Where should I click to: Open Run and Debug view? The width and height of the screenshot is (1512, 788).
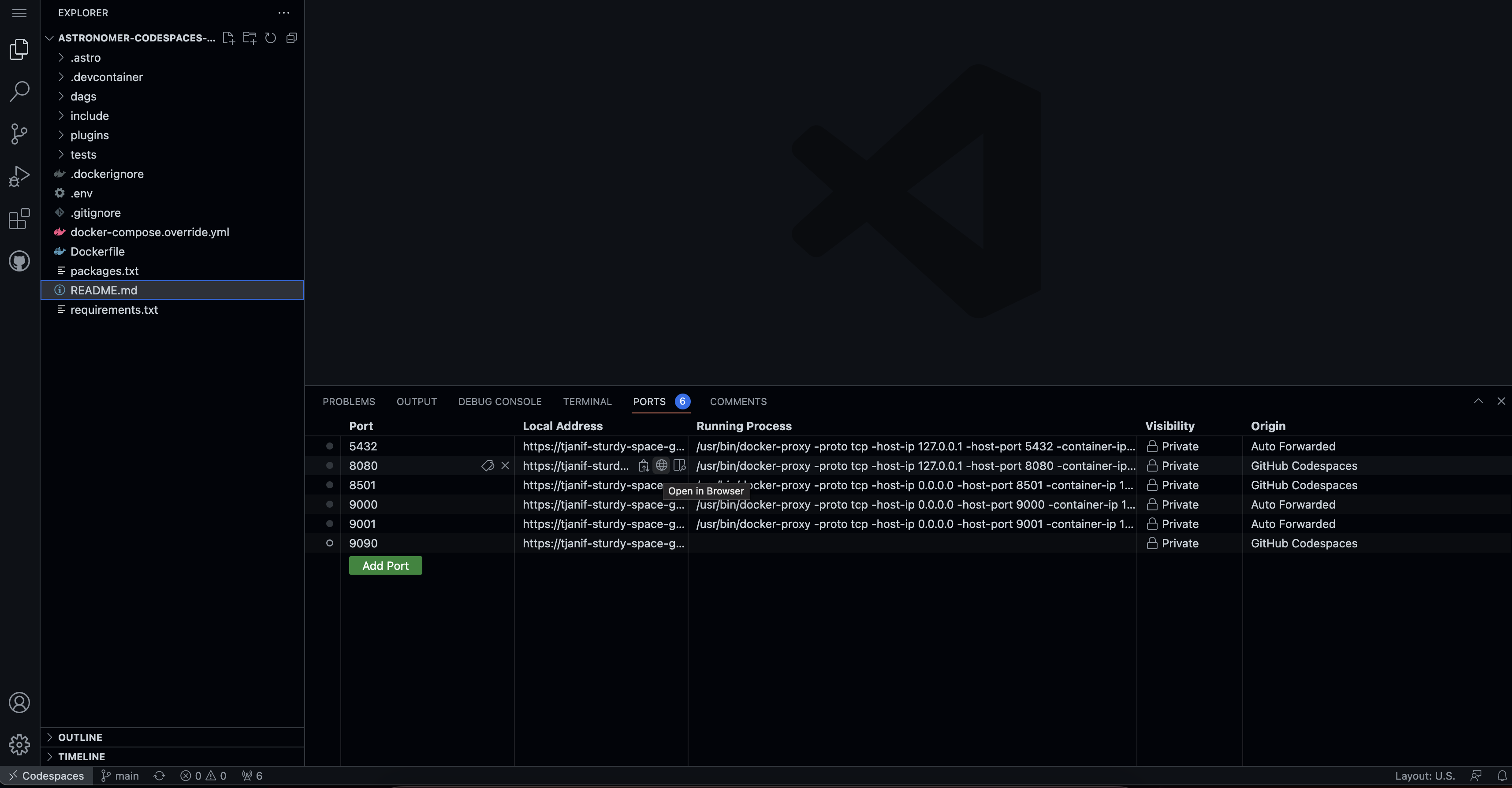pyautogui.click(x=19, y=176)
